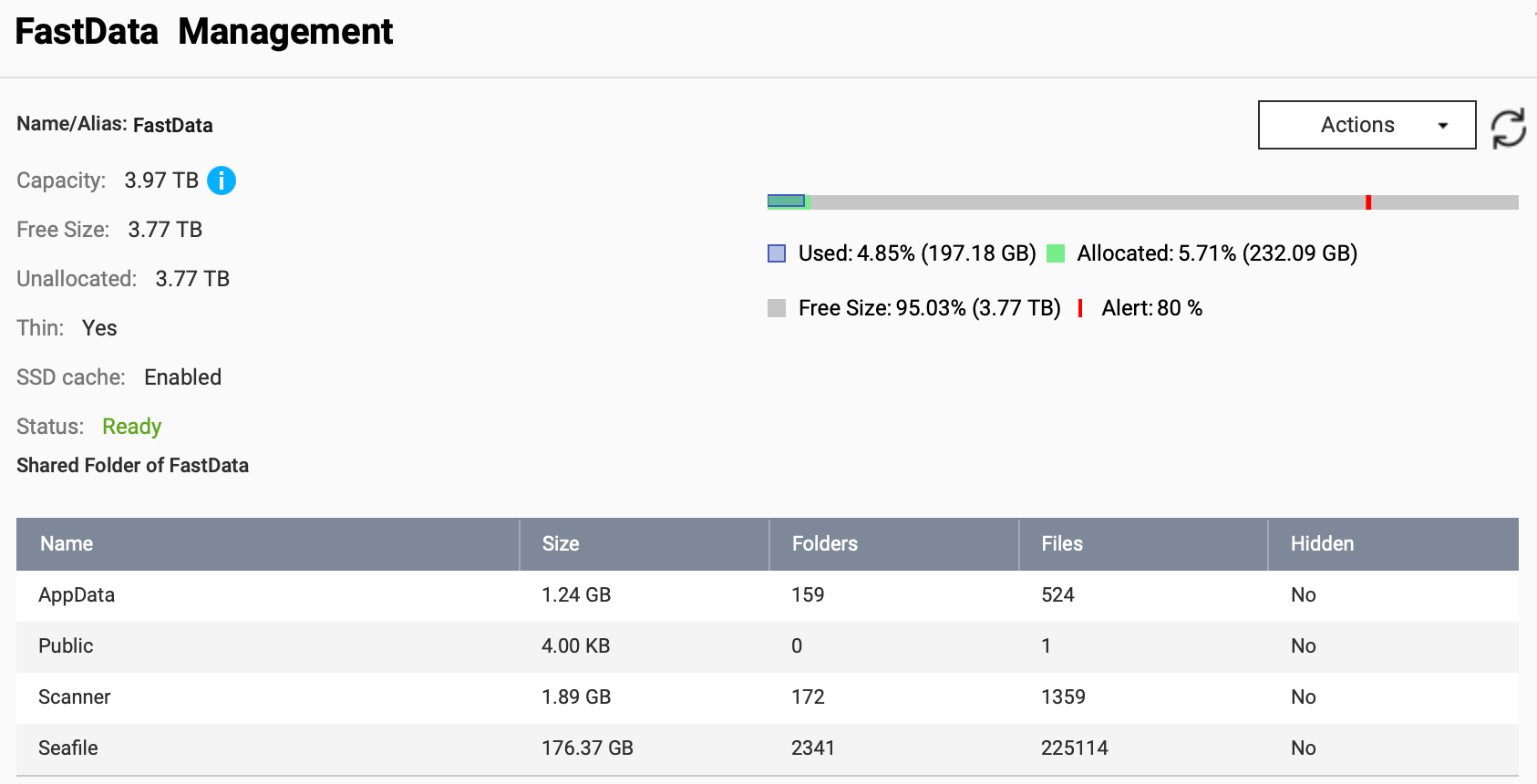Sort by the Name column header
1537x784 pixels.
pyautogui.click(x=268, y=544)
